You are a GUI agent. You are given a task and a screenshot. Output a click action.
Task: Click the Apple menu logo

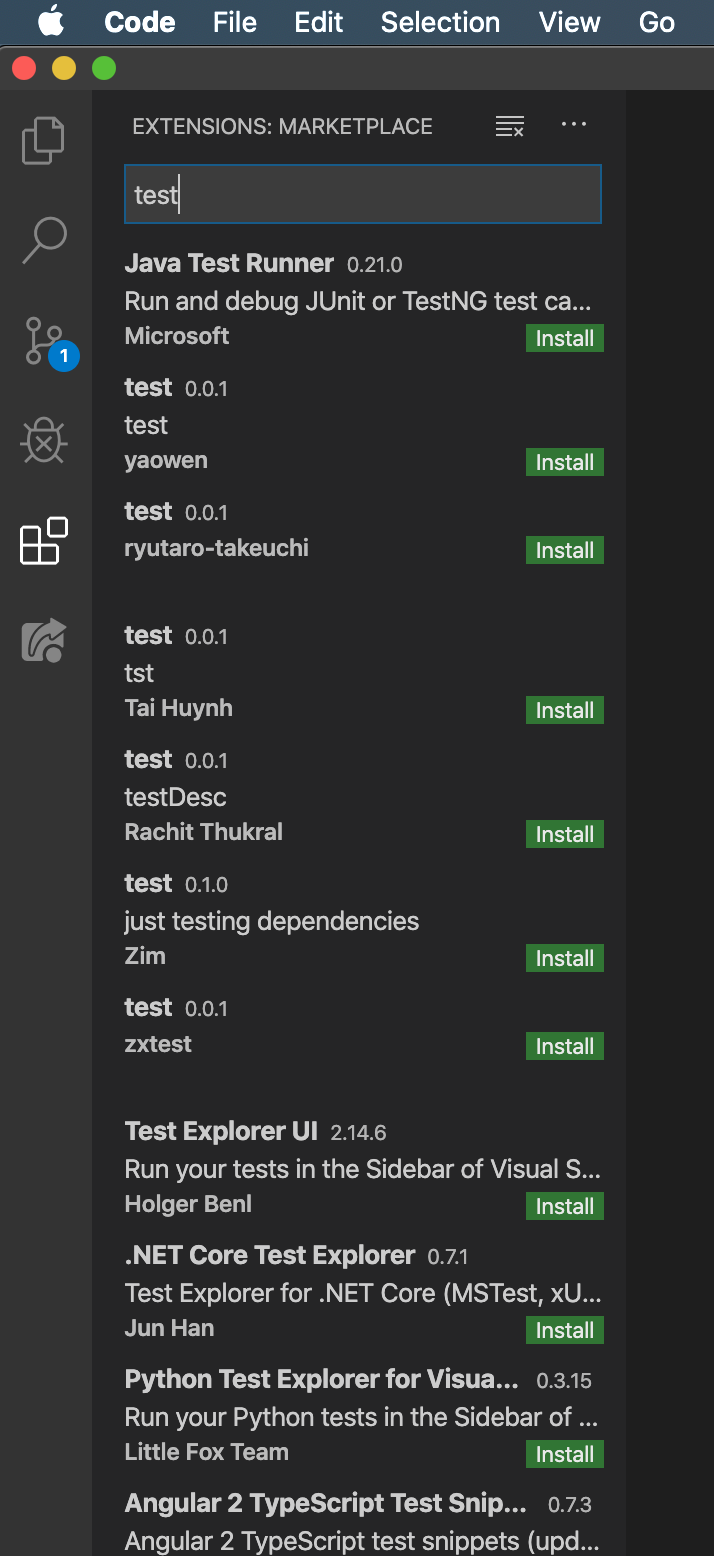click(50, 22)
